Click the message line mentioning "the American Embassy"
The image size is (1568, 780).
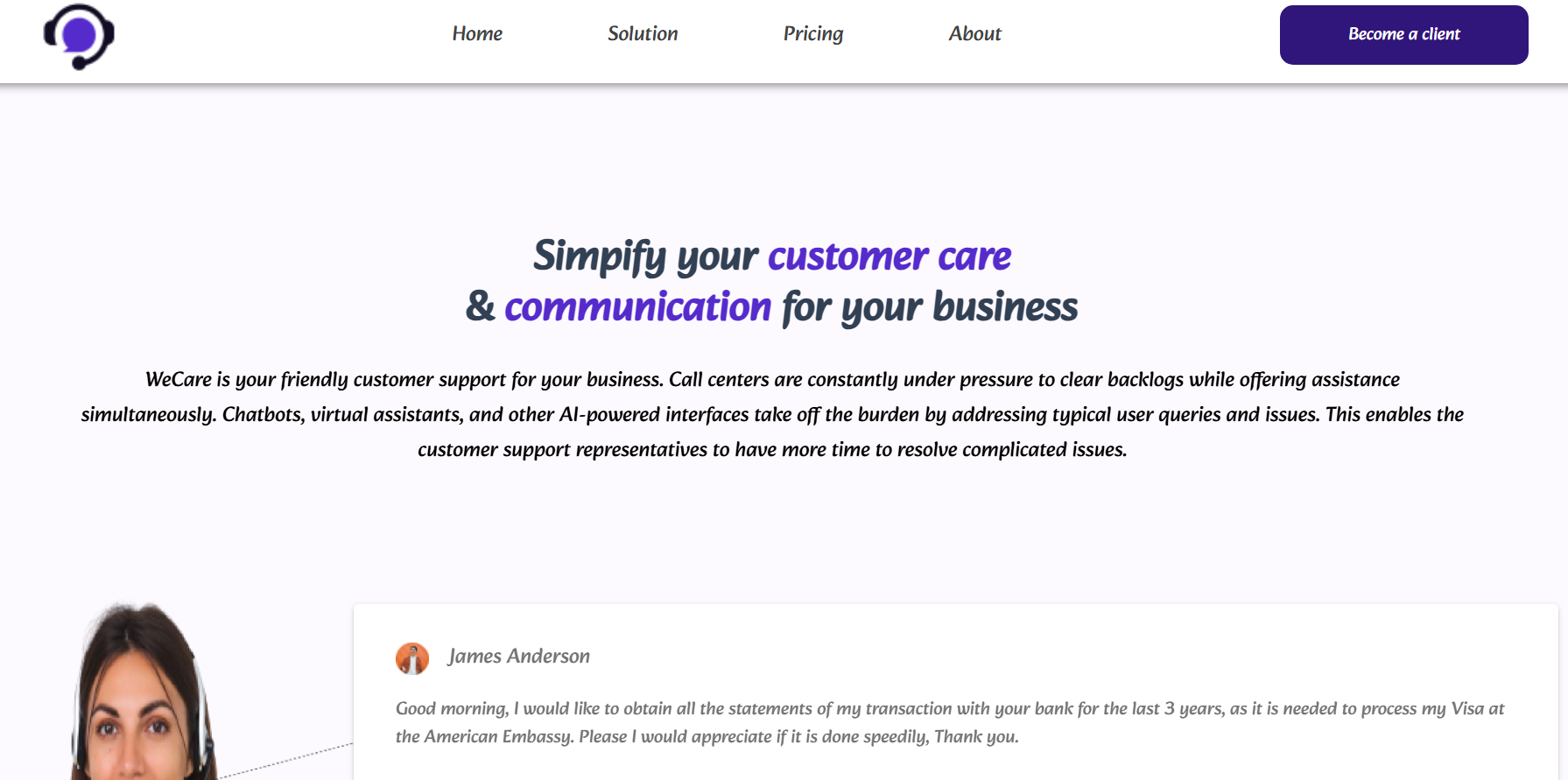pos(707,736)
